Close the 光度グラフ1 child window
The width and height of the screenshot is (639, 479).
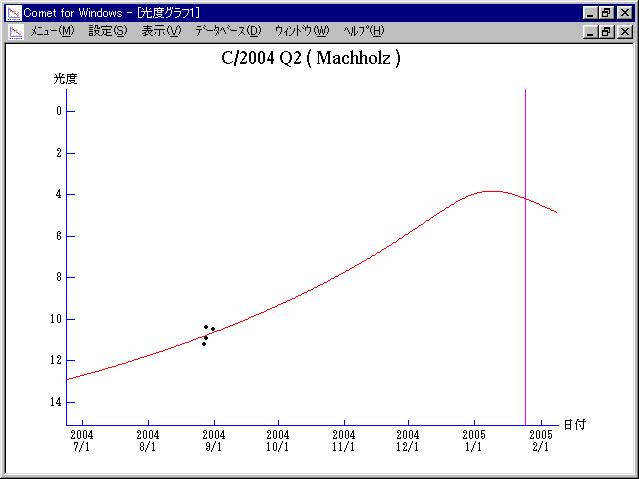coord(624,31)
